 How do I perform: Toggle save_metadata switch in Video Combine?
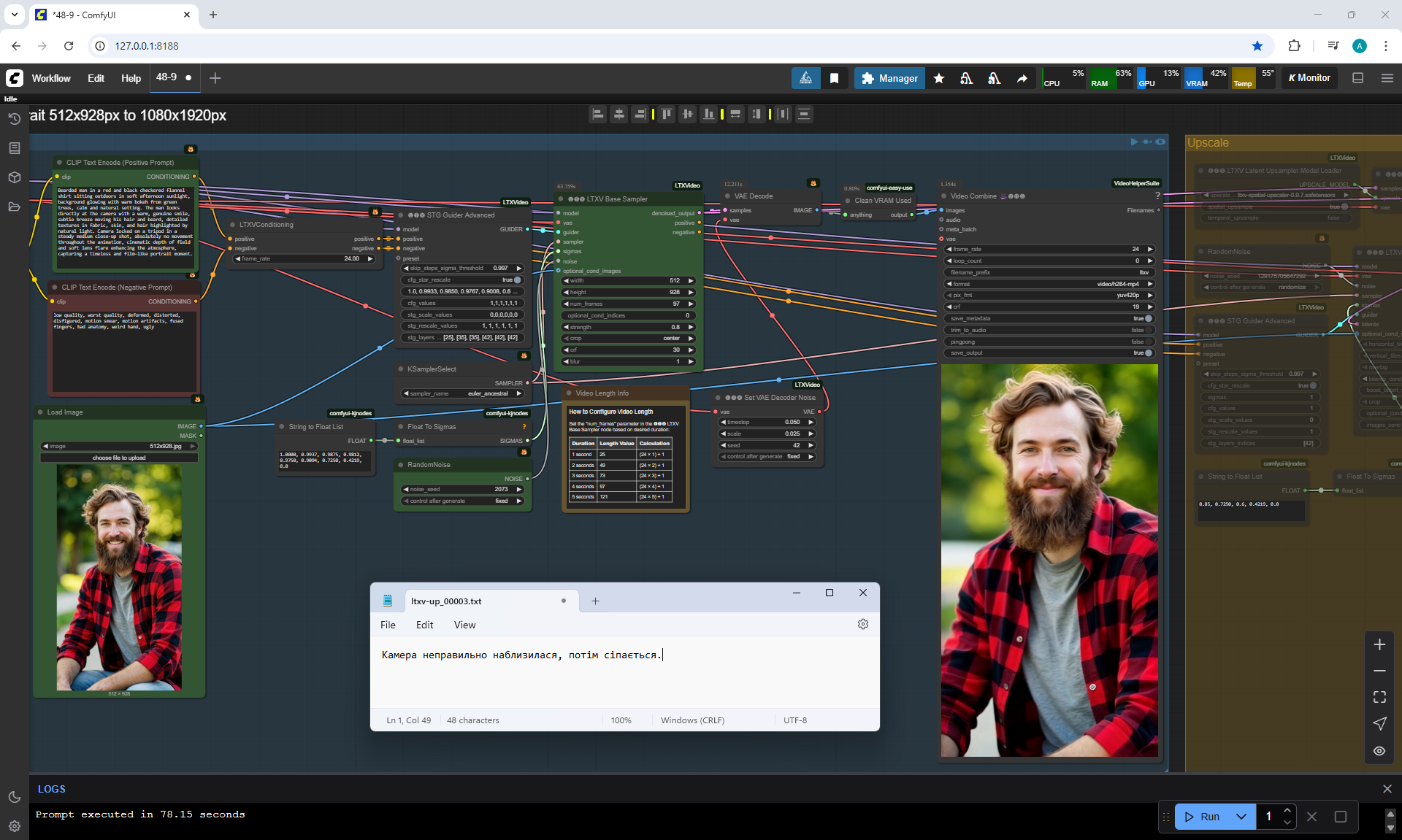(x=1148, y=318)
